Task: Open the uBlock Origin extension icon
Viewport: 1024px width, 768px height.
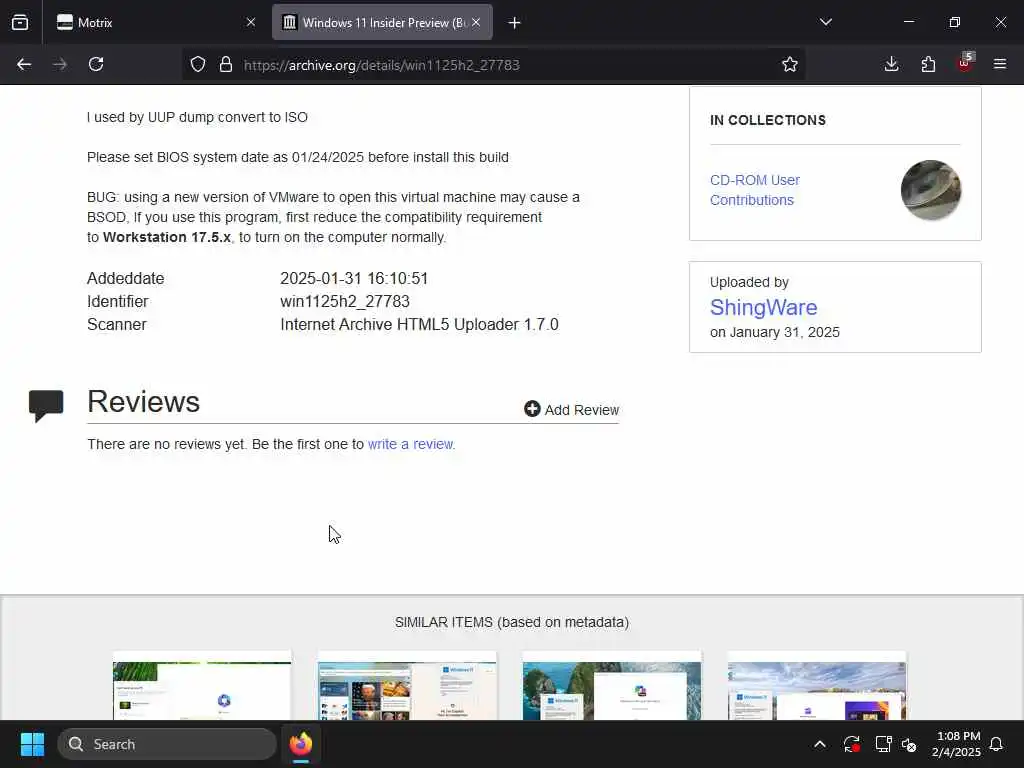Action: (x=965, y=63)
